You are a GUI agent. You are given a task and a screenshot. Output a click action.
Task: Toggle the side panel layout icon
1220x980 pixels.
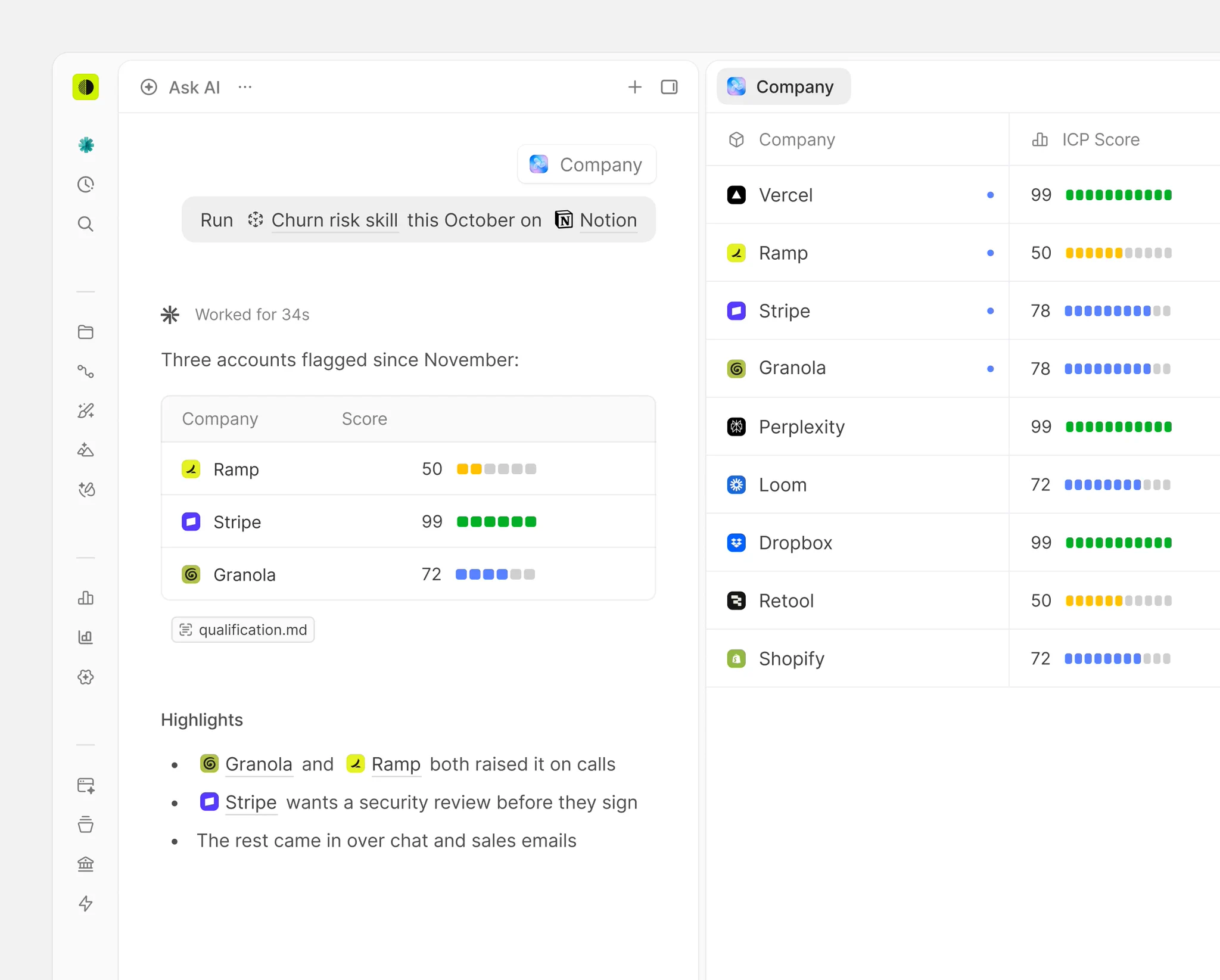point(670,87)
